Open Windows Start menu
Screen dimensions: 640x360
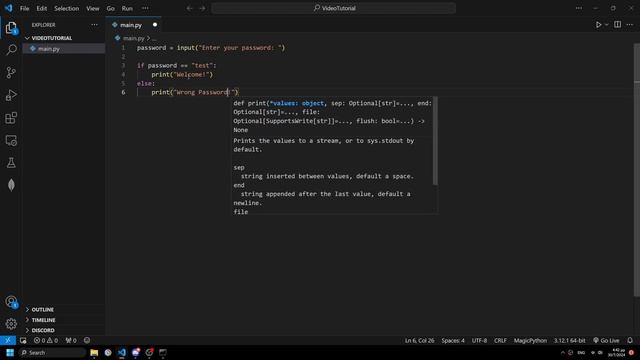10,352
